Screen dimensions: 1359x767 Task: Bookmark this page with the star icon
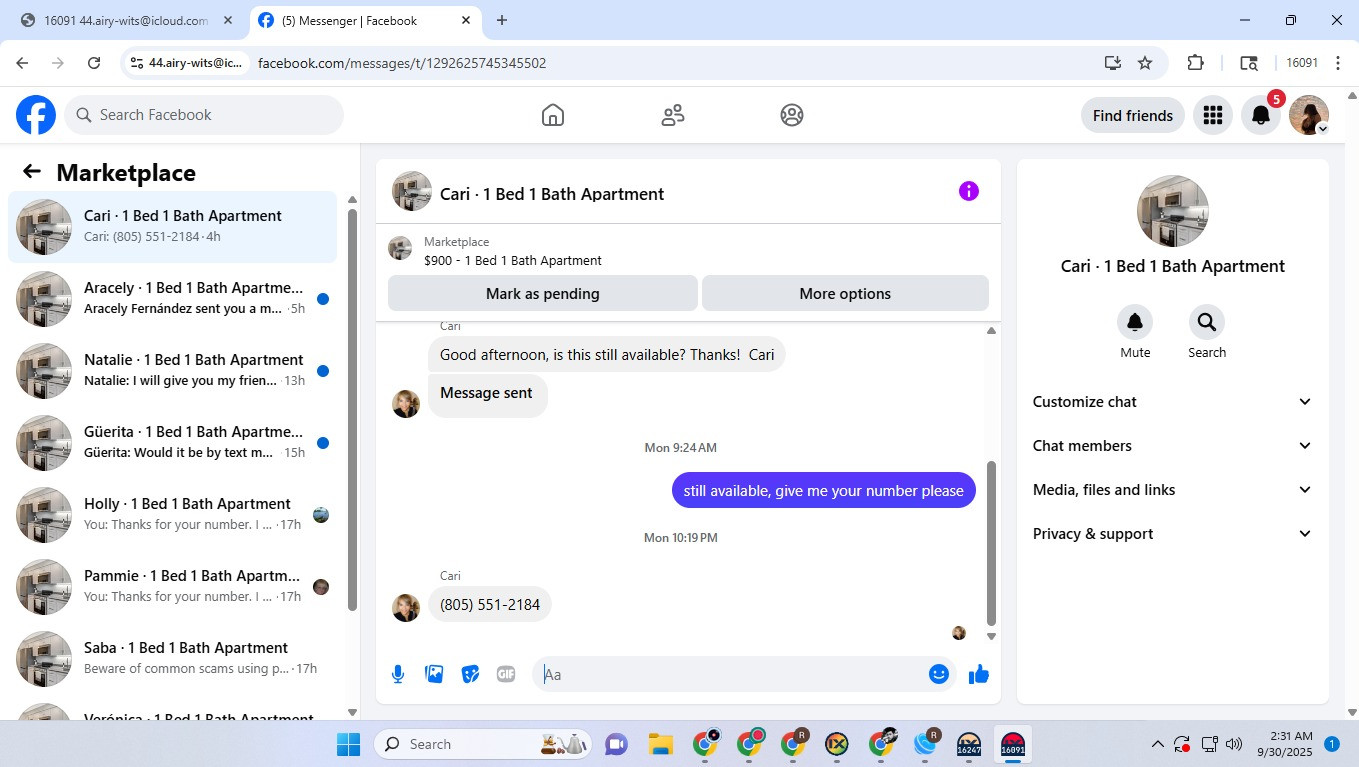click(x=1145, y=63)
